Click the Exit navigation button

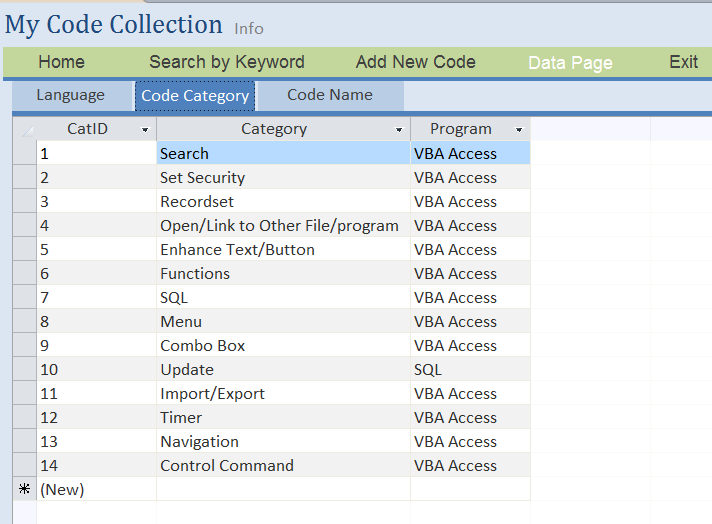683,62
